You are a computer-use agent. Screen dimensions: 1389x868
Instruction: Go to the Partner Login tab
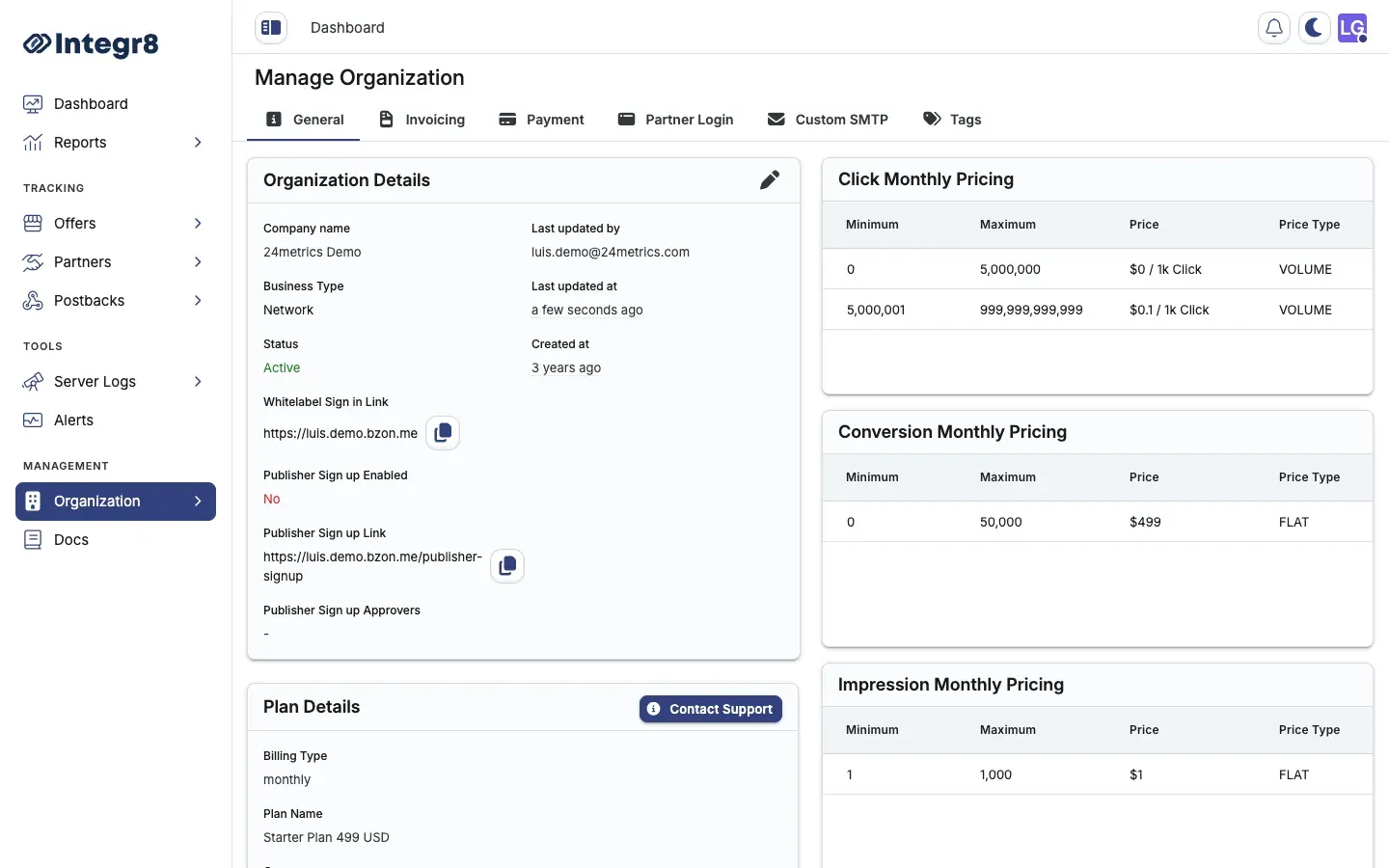click(x=675, y=120)
